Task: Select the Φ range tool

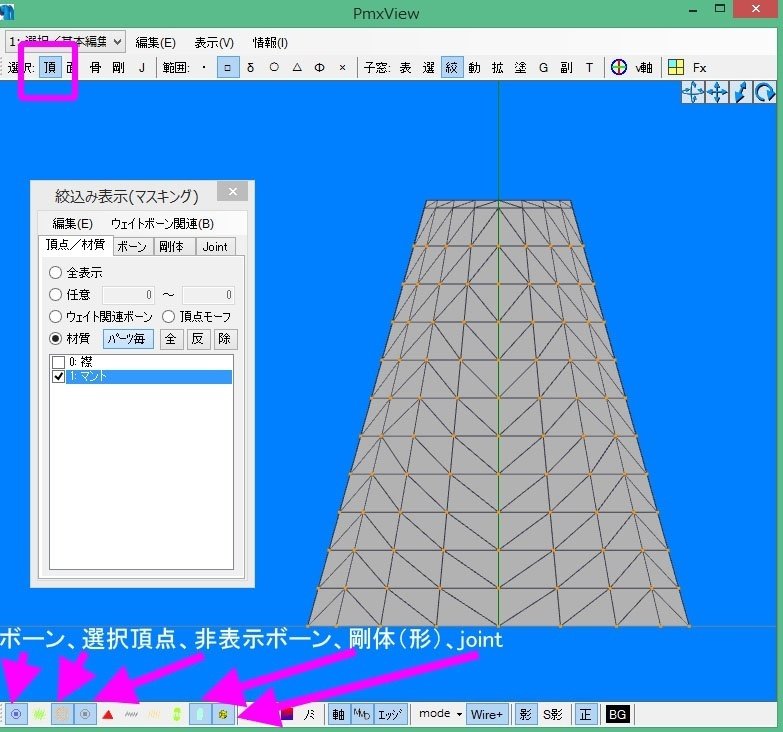Action: pyautogui.click(x=320, y=67)
